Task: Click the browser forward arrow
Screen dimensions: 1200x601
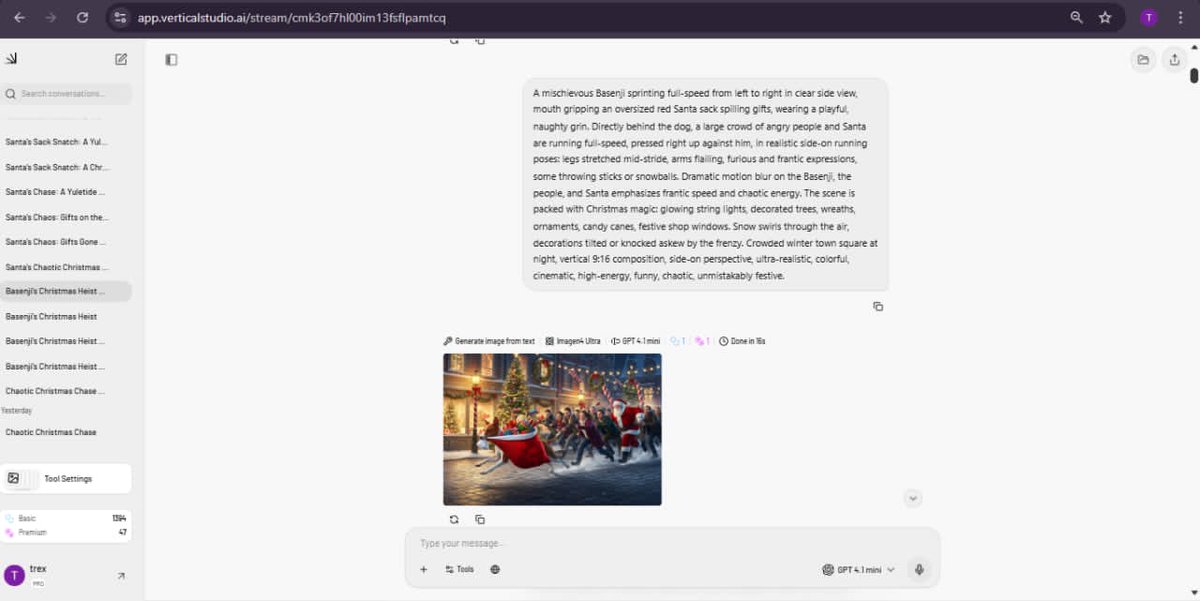Action: click(51, 17)
